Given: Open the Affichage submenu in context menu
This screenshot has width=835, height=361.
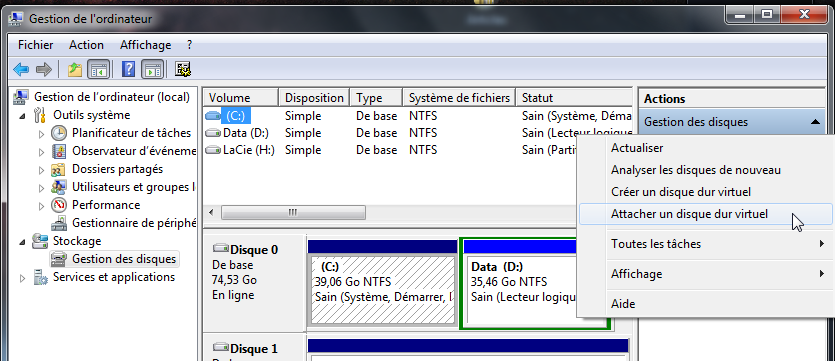Looking at the screenshot, I should (x=706, y=274).
